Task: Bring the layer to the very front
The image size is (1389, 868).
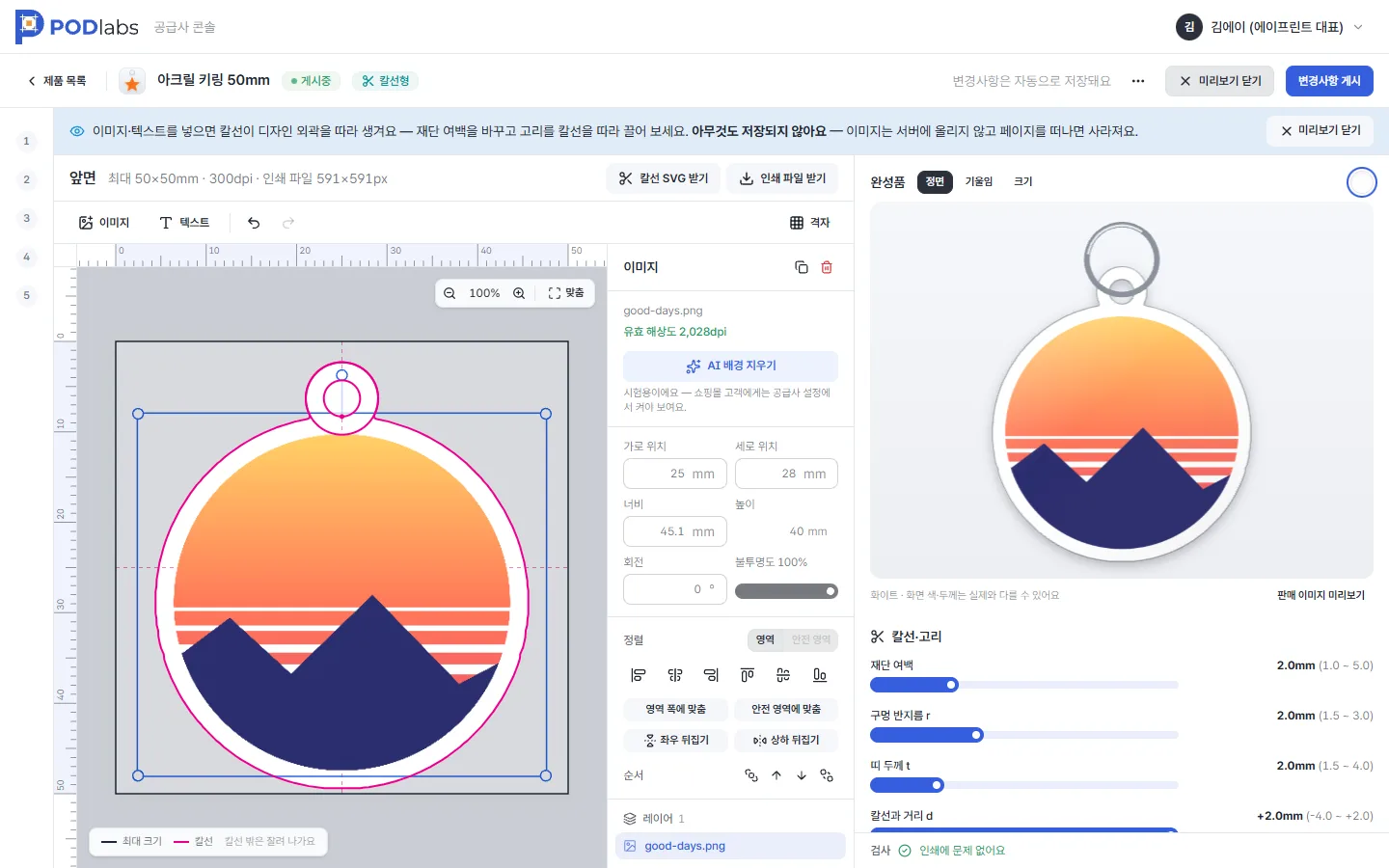Action: click(x=751, y=775)
